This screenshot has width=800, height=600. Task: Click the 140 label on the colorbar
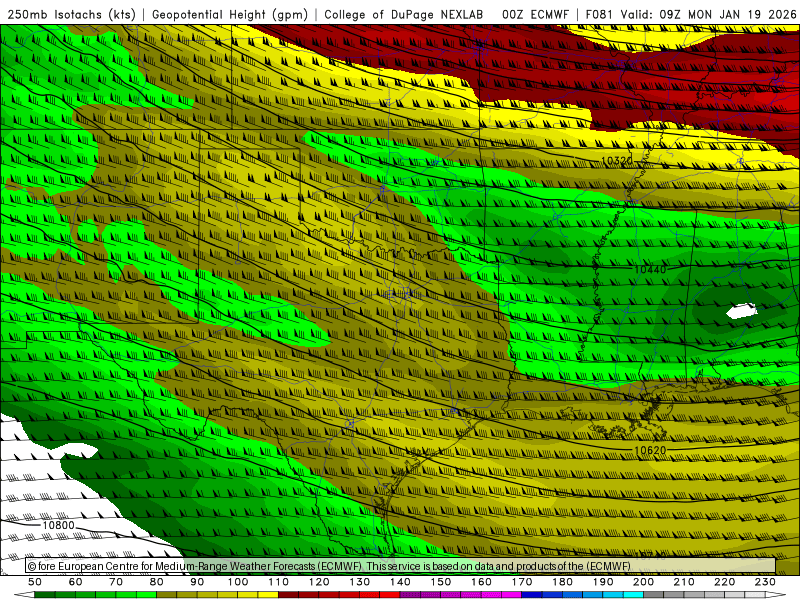click(400, 582)
